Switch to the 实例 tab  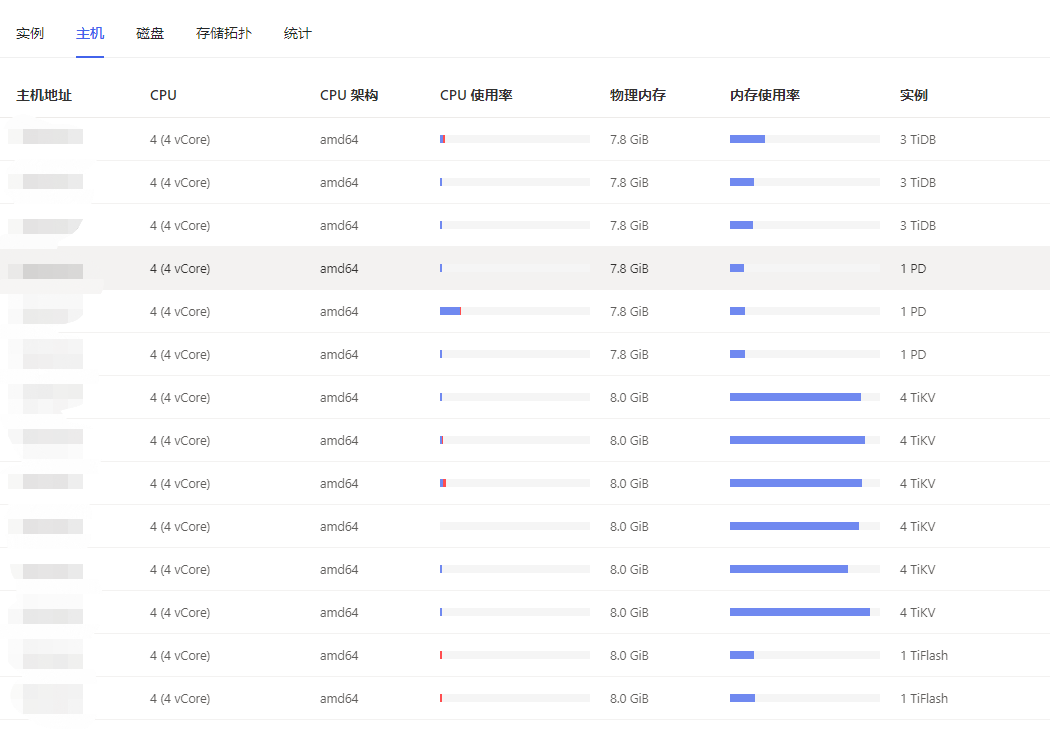coord(30,34)
